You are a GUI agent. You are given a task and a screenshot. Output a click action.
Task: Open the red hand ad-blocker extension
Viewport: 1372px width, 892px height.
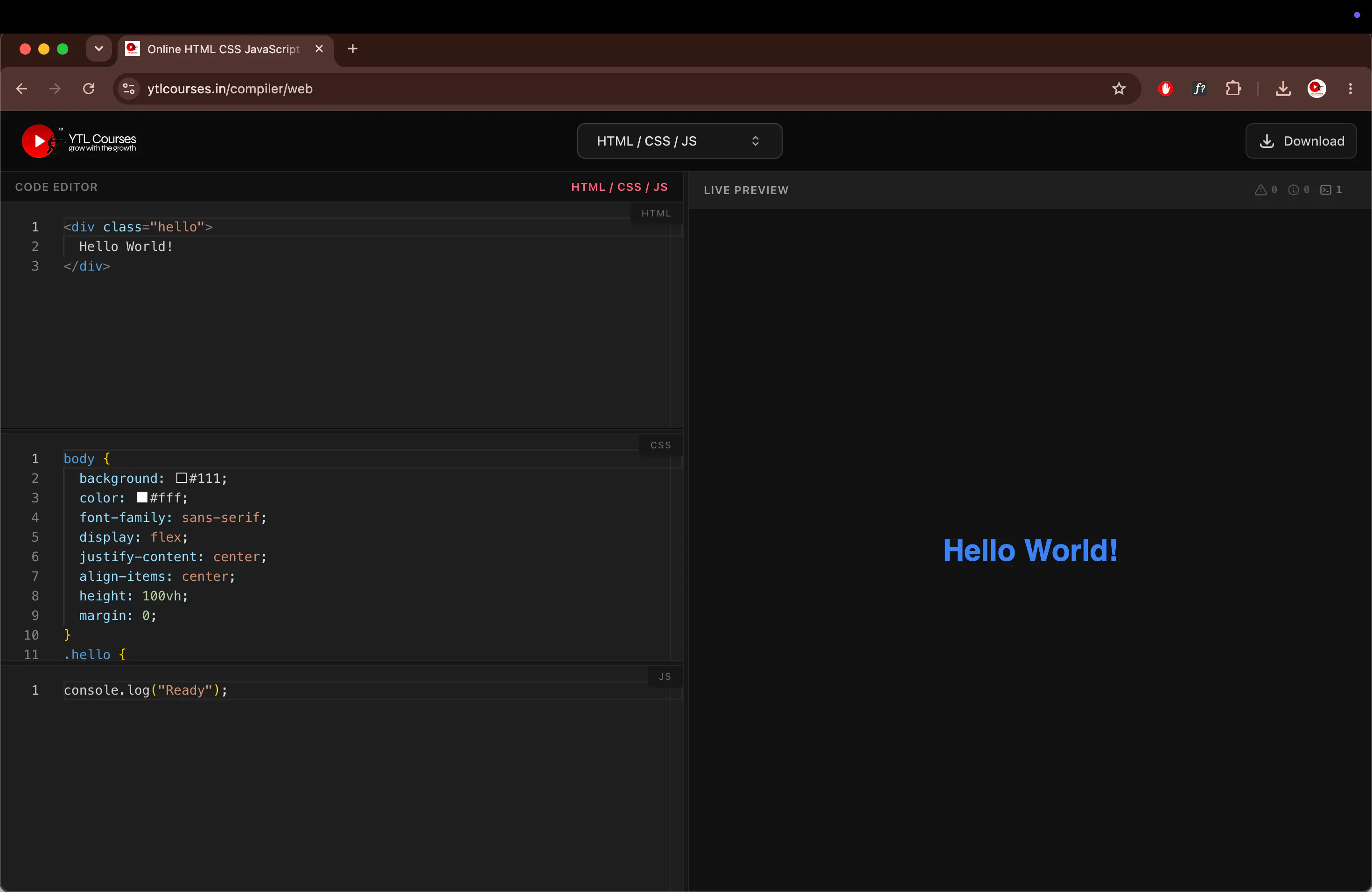[1166, 89]
